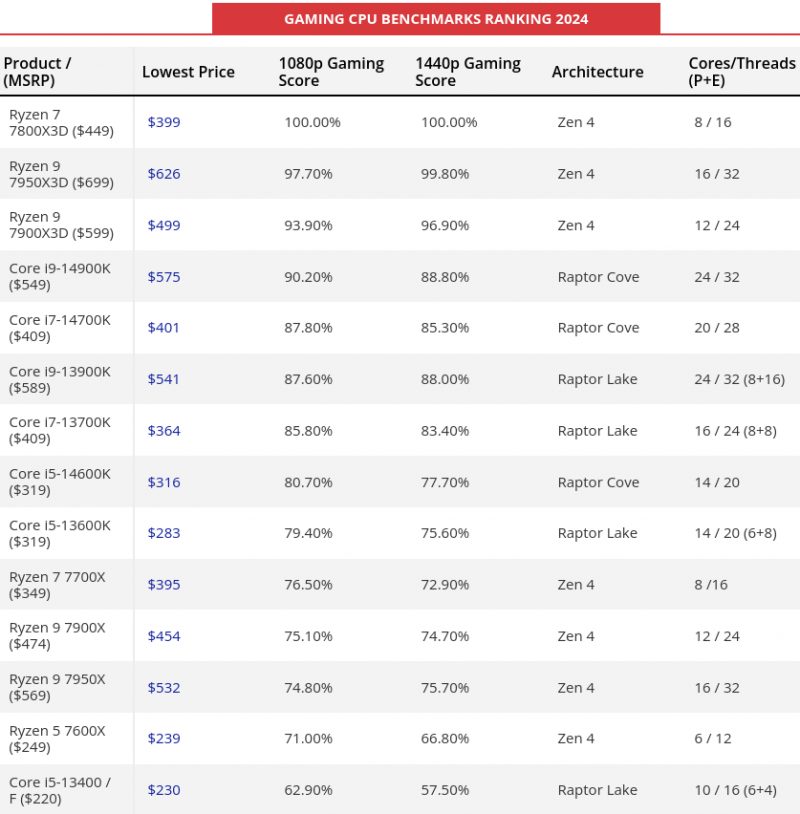This screenshot has height=814, width=800.
Task: Open the $401 Core i7-14700K price link
Action: 164,328
